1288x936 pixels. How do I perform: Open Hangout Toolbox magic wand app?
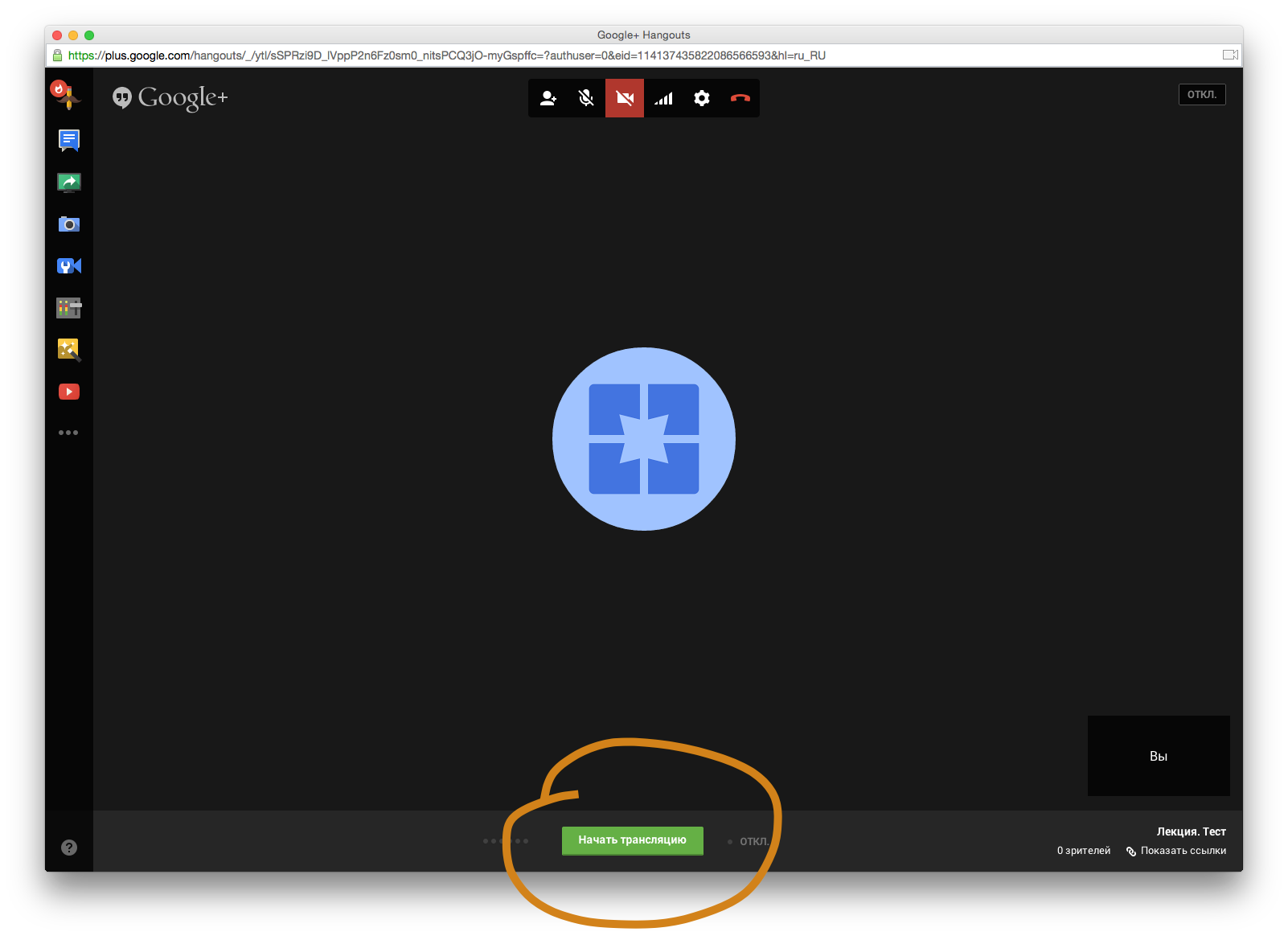69,350
